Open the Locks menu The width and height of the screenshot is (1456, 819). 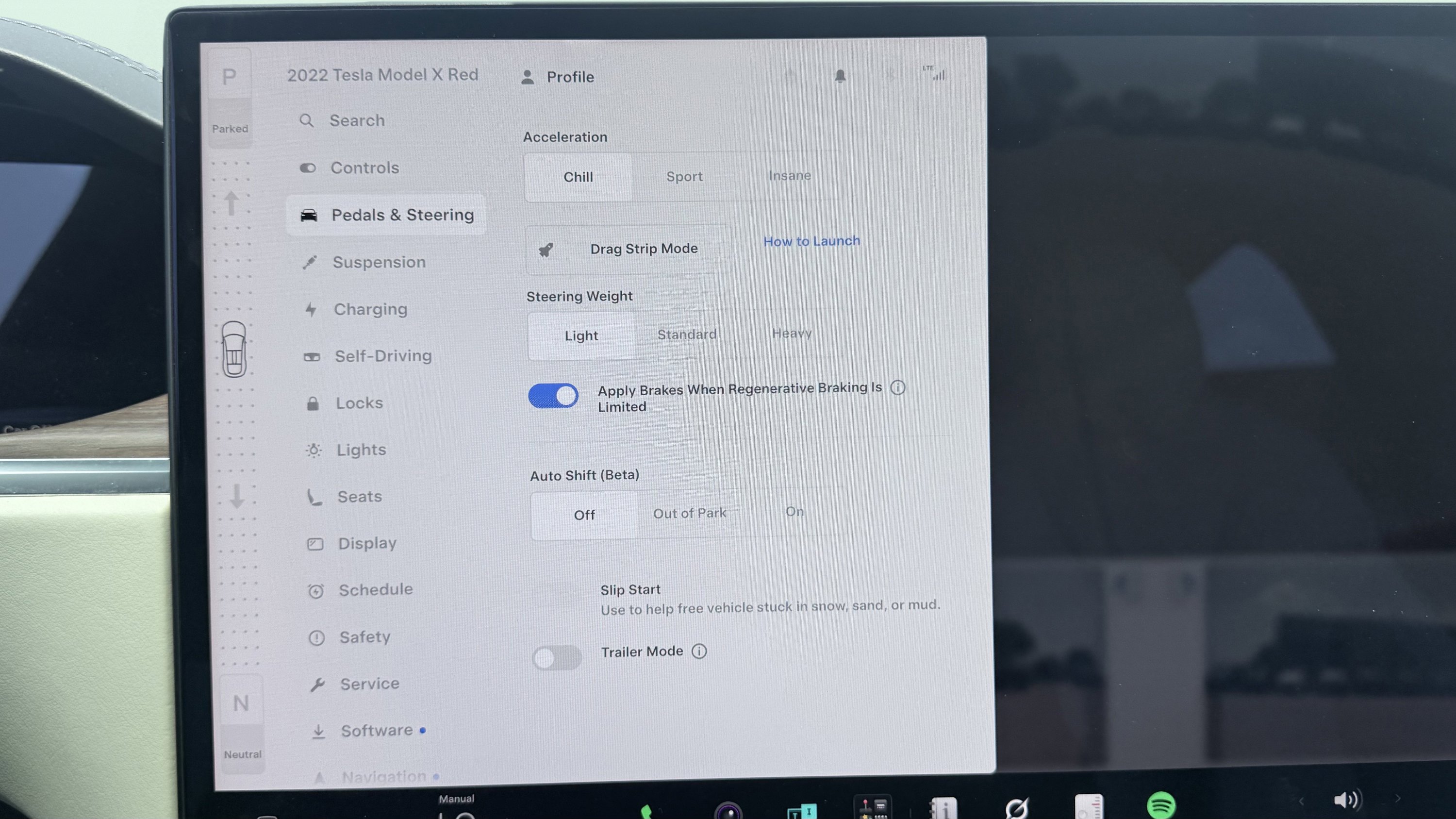pyautogui.click(x=345, y=403)
